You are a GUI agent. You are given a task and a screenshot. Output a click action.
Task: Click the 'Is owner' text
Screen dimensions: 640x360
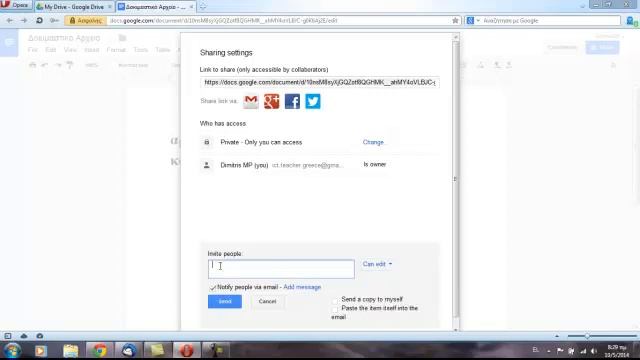[x=375, y=164]
